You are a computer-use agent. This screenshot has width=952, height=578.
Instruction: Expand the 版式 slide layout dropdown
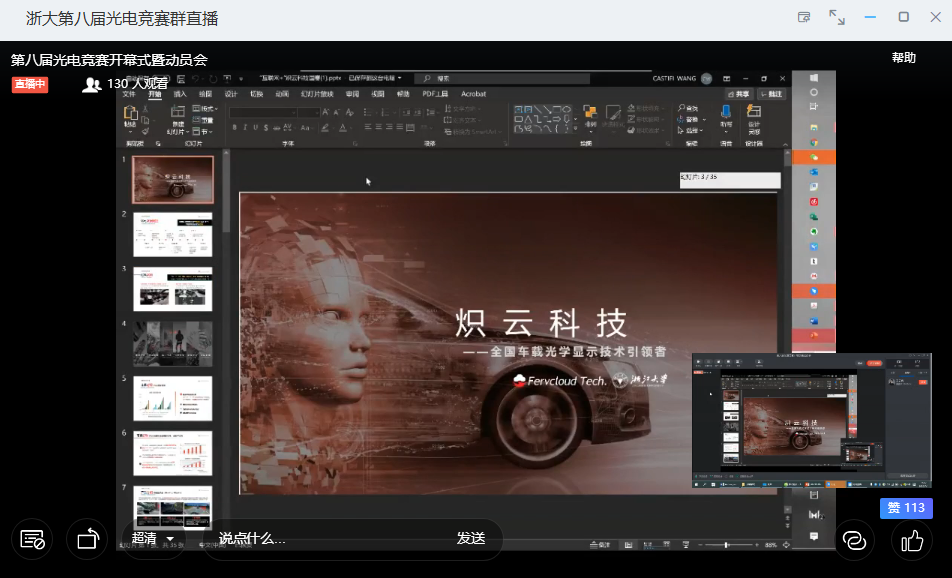[204, 109]
